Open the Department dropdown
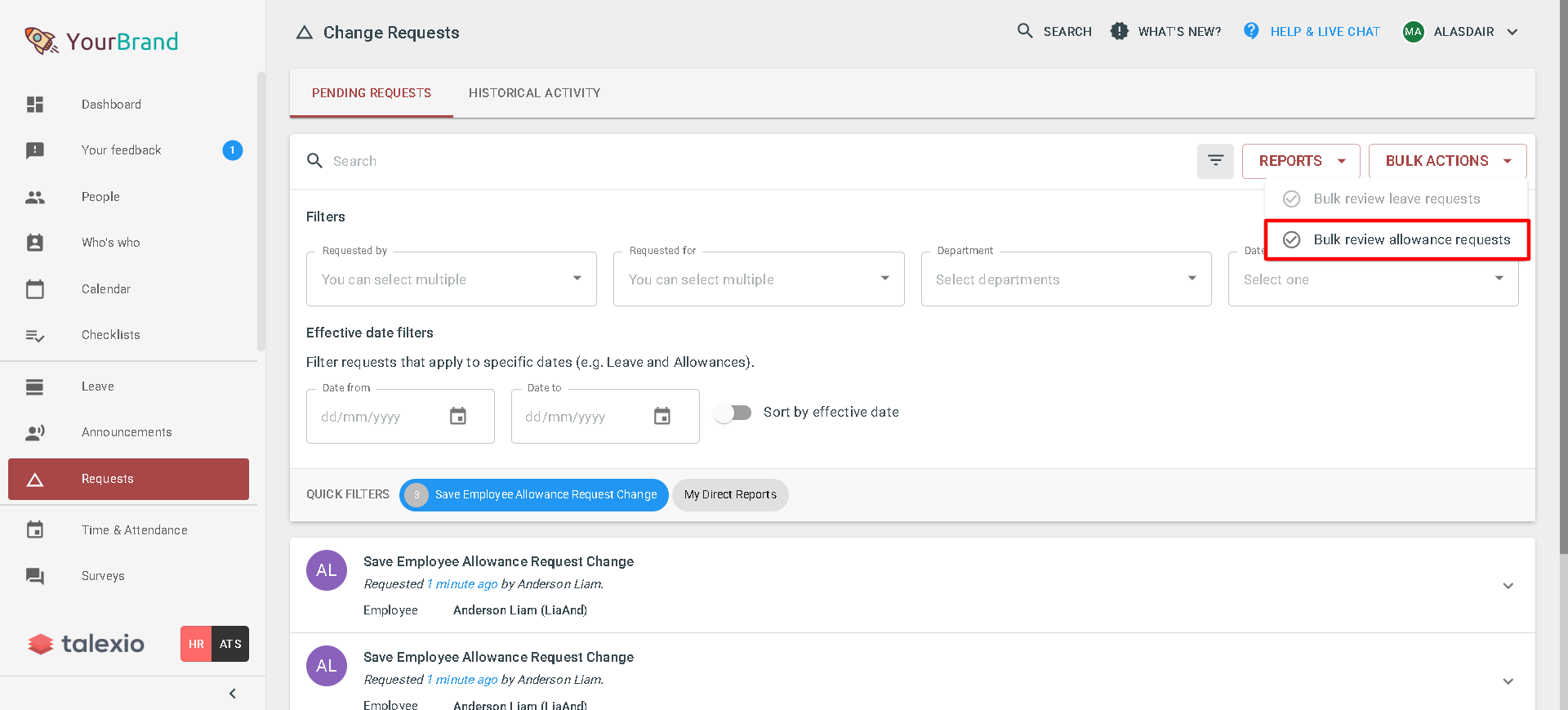 (x=1066, y=279)
